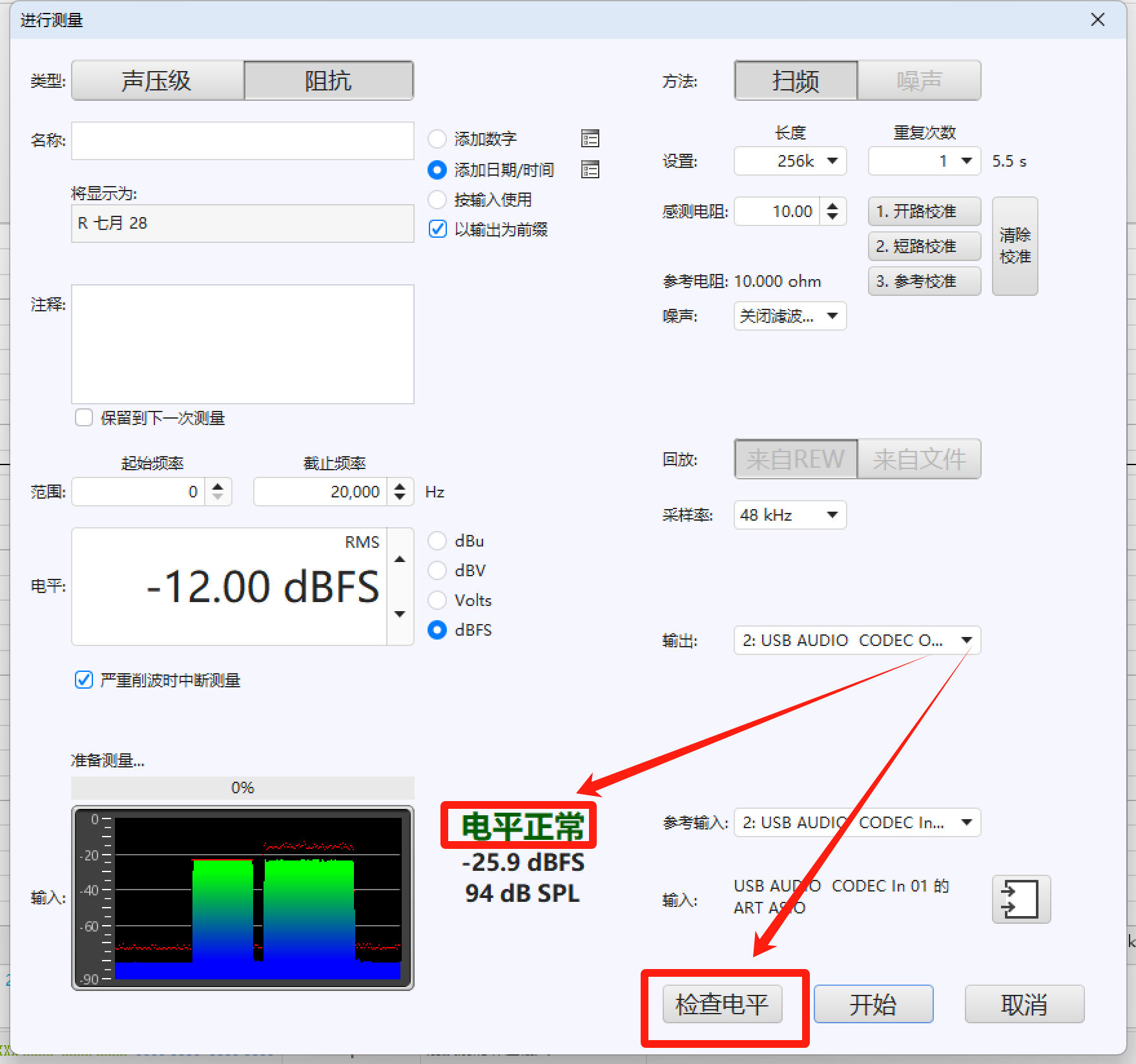Lower the dBFS level with down arrow
Image resolution: width=1136 pixels, height=1064 pixels.
click(400, 614)
